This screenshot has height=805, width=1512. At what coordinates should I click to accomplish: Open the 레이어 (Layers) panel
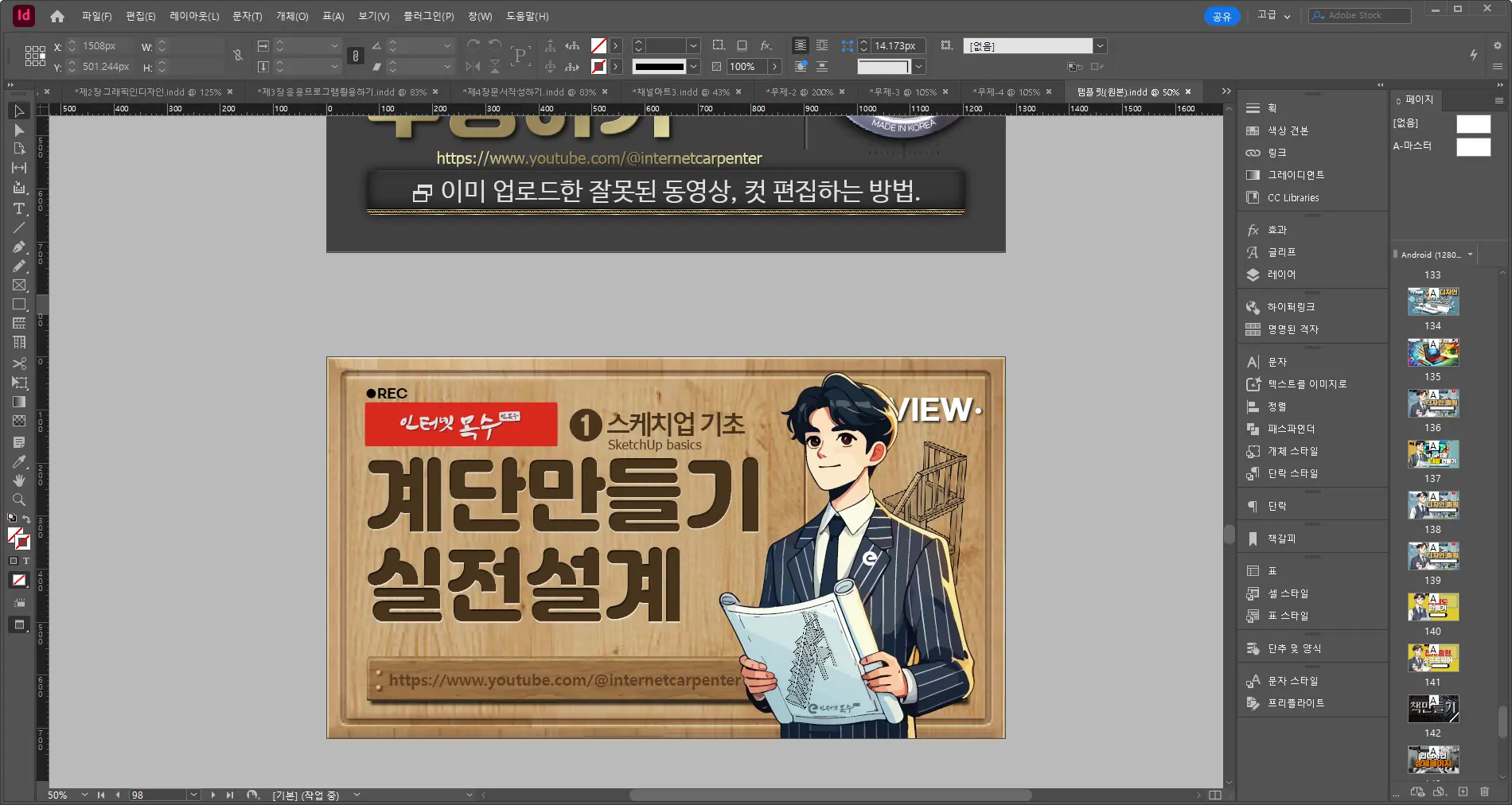point(1282,274)
